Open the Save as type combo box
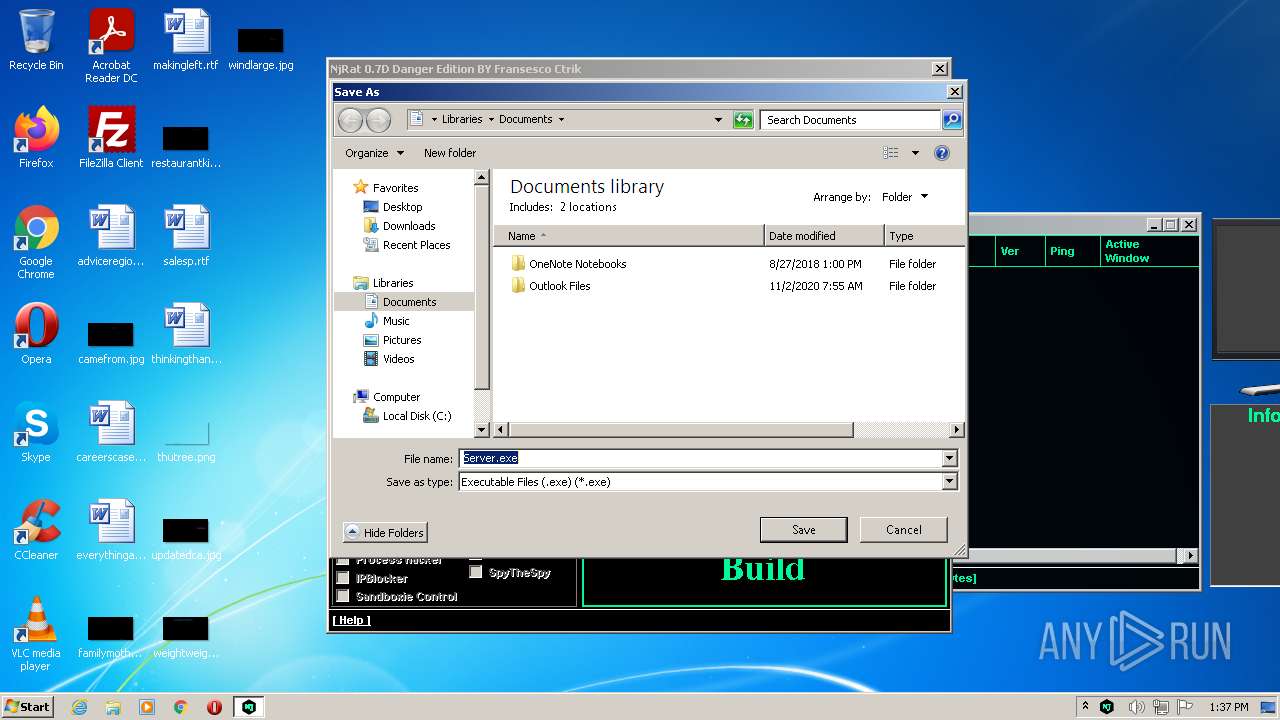The image size is (1280, 720). pyautogui.click(x=708, y=482)
